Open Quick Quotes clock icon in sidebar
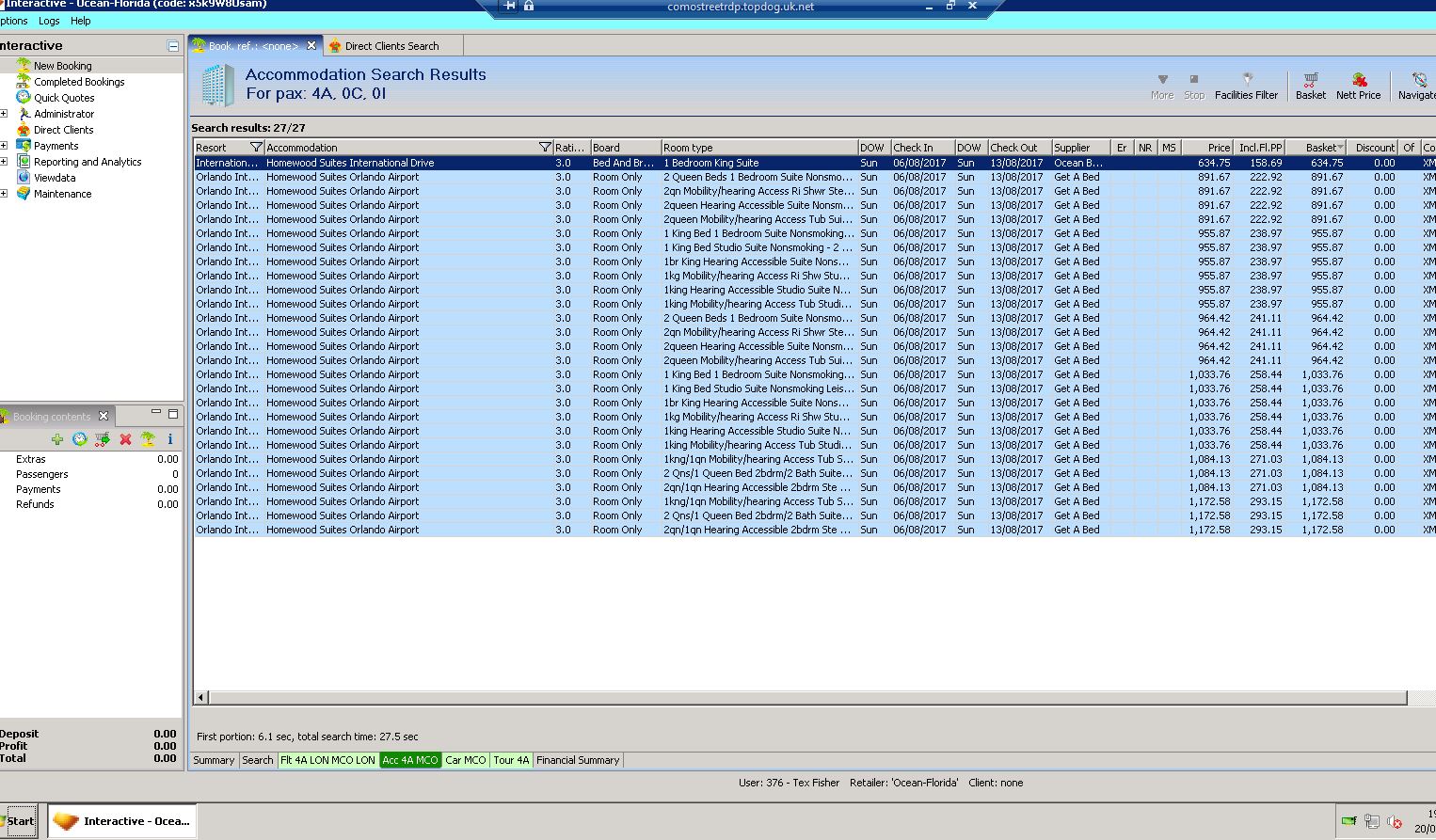This screenshot has height=840, width=1436. [x=24, y=98]
